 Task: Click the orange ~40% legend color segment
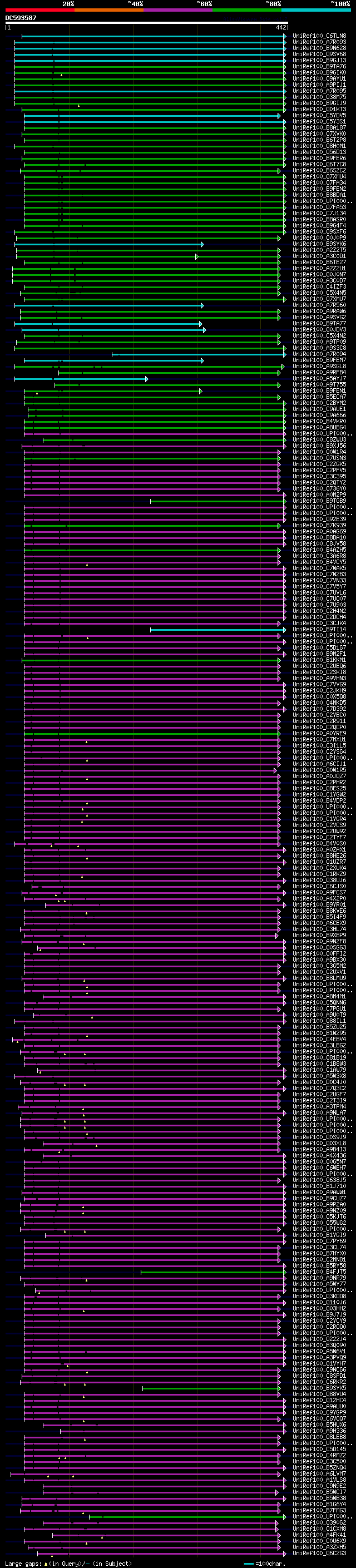point(109,10)
